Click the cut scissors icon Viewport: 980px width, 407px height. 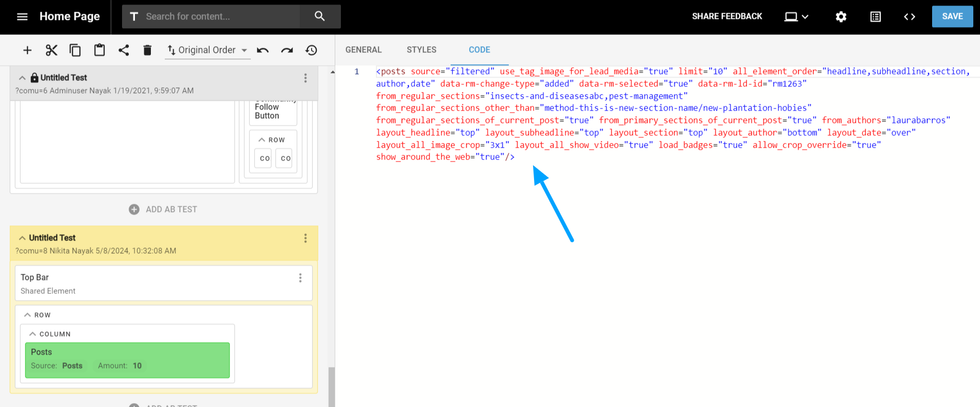[x=51, y=50]
